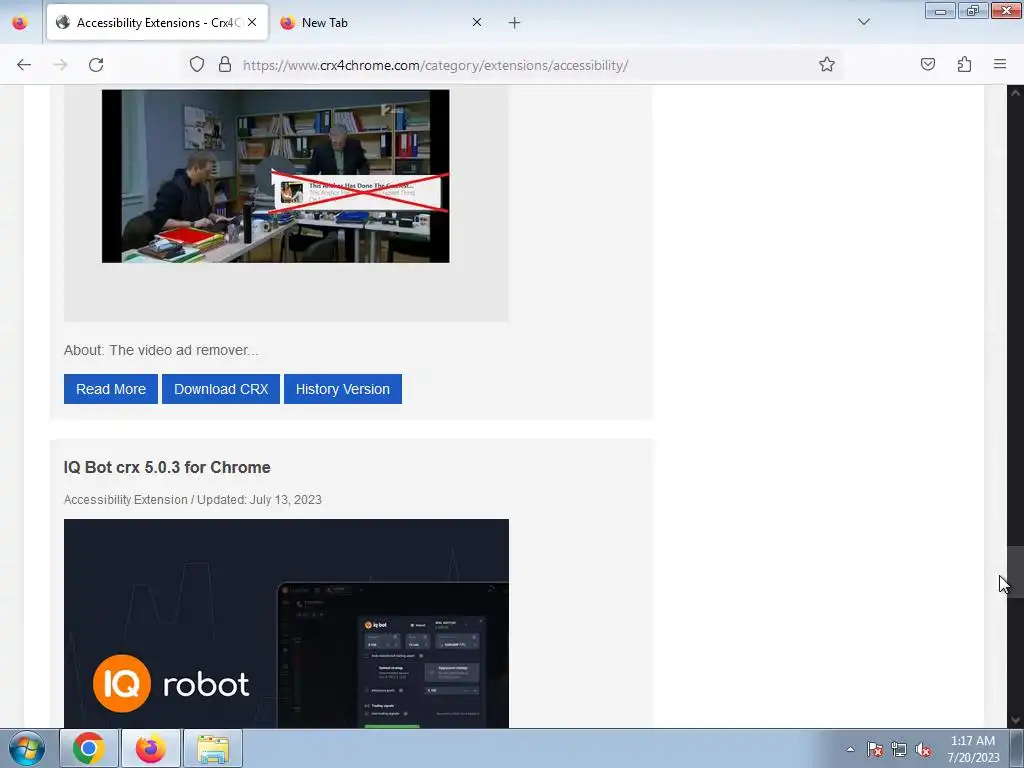Open Firefox application hamburger menu
Viewport: 1024px width, 768px height.
click(1000, 65)
